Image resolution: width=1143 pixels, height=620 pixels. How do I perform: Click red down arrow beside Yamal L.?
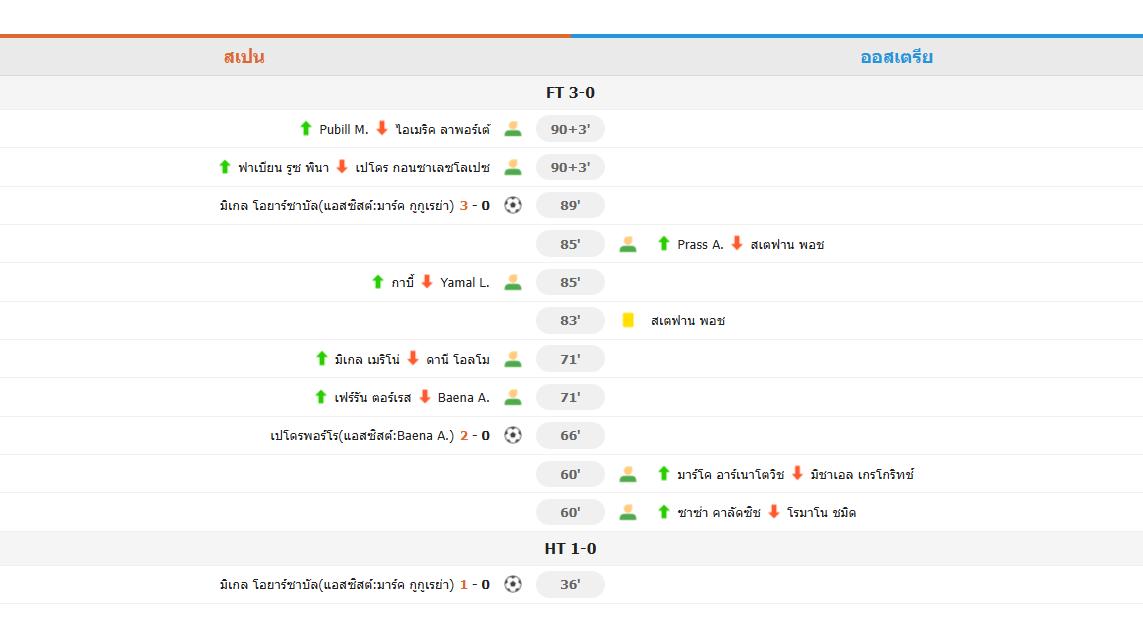point(427,281)
